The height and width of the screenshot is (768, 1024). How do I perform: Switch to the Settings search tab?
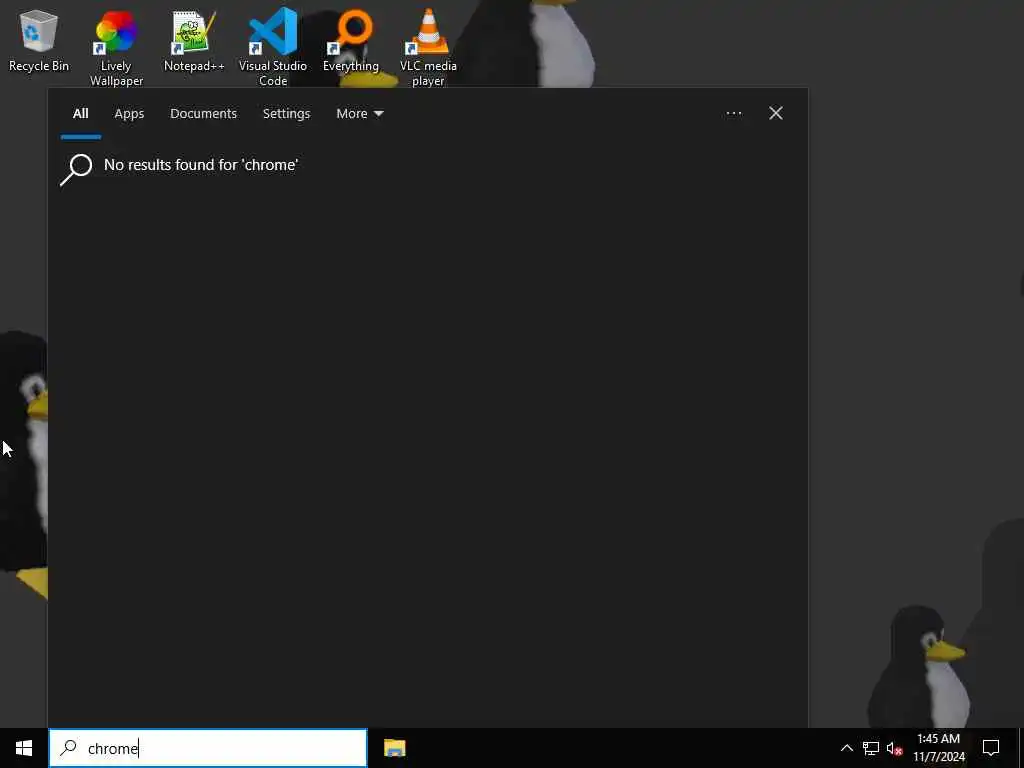tap(286, 114)
